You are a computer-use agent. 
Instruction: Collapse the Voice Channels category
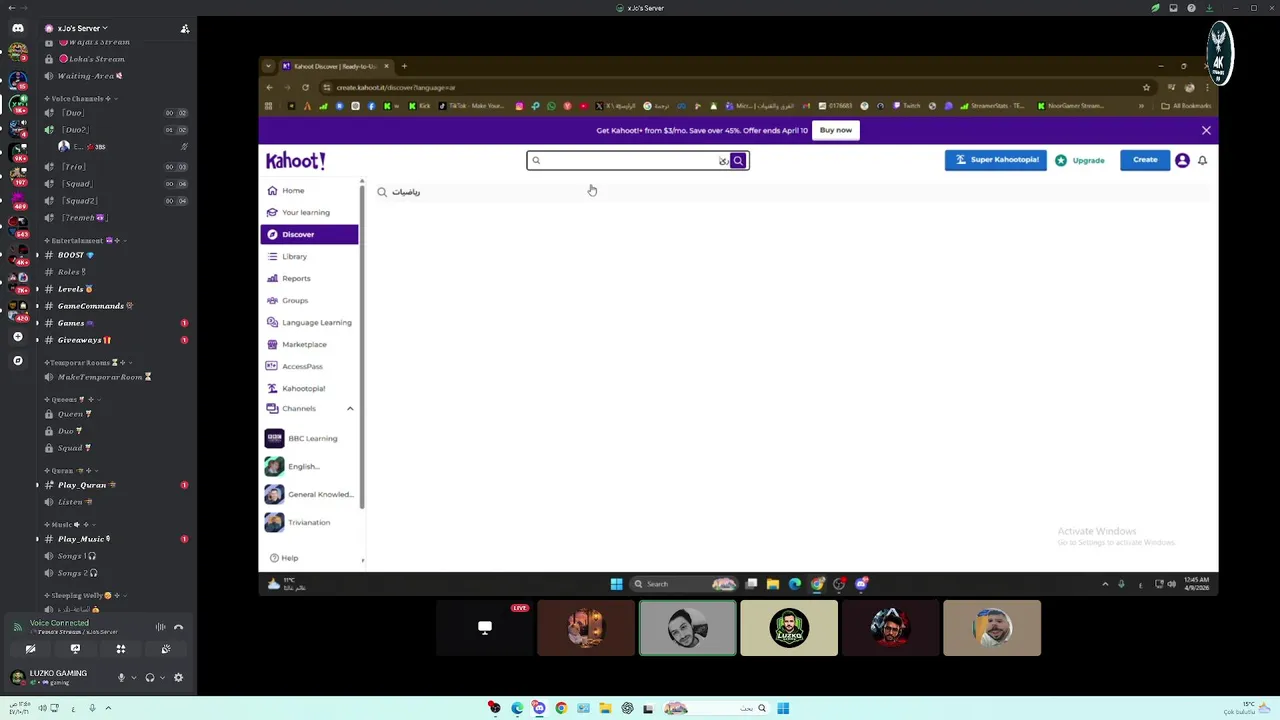click(x=82, y=98)
